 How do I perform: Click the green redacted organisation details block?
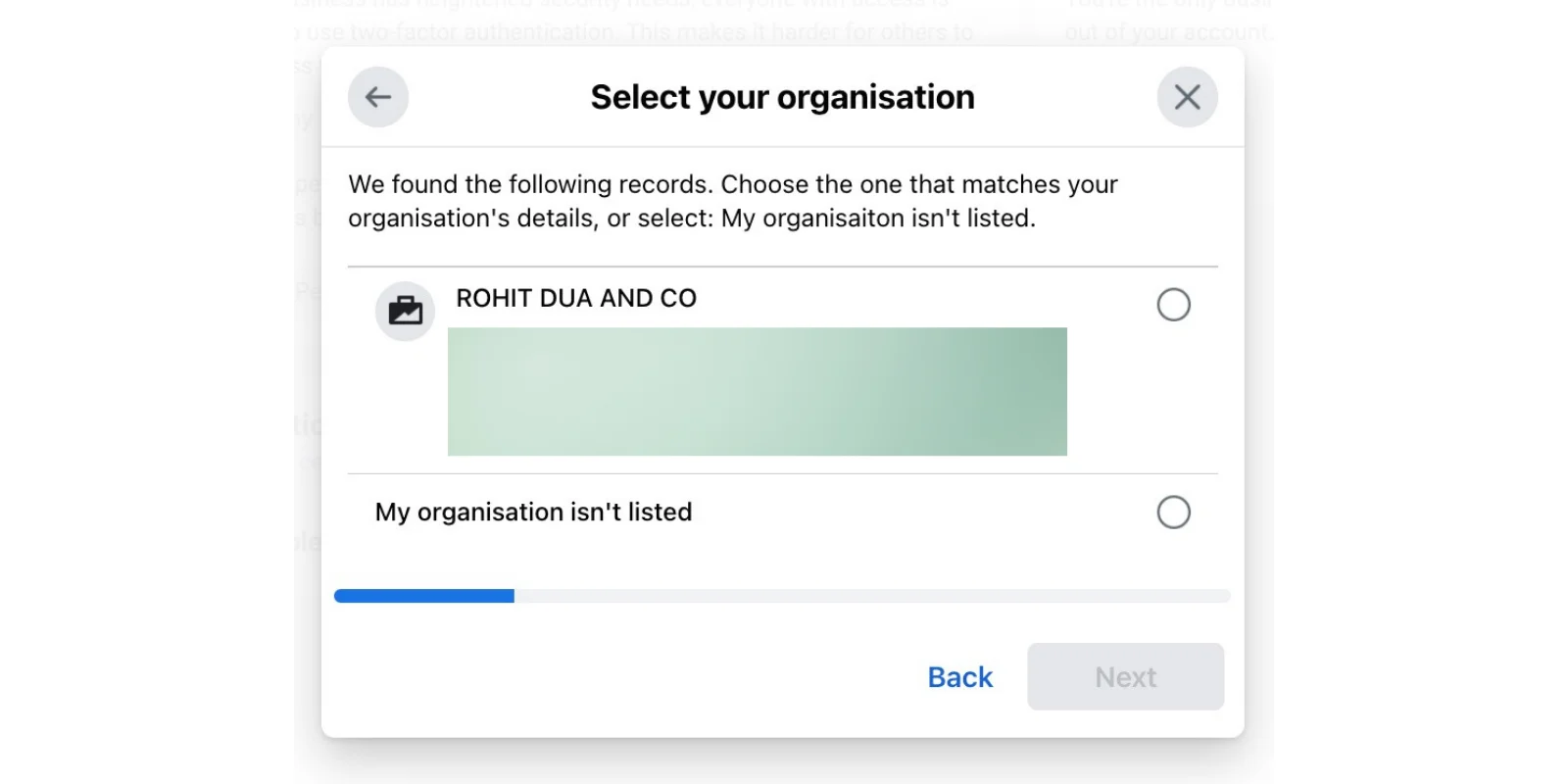(x=757, y=391)
